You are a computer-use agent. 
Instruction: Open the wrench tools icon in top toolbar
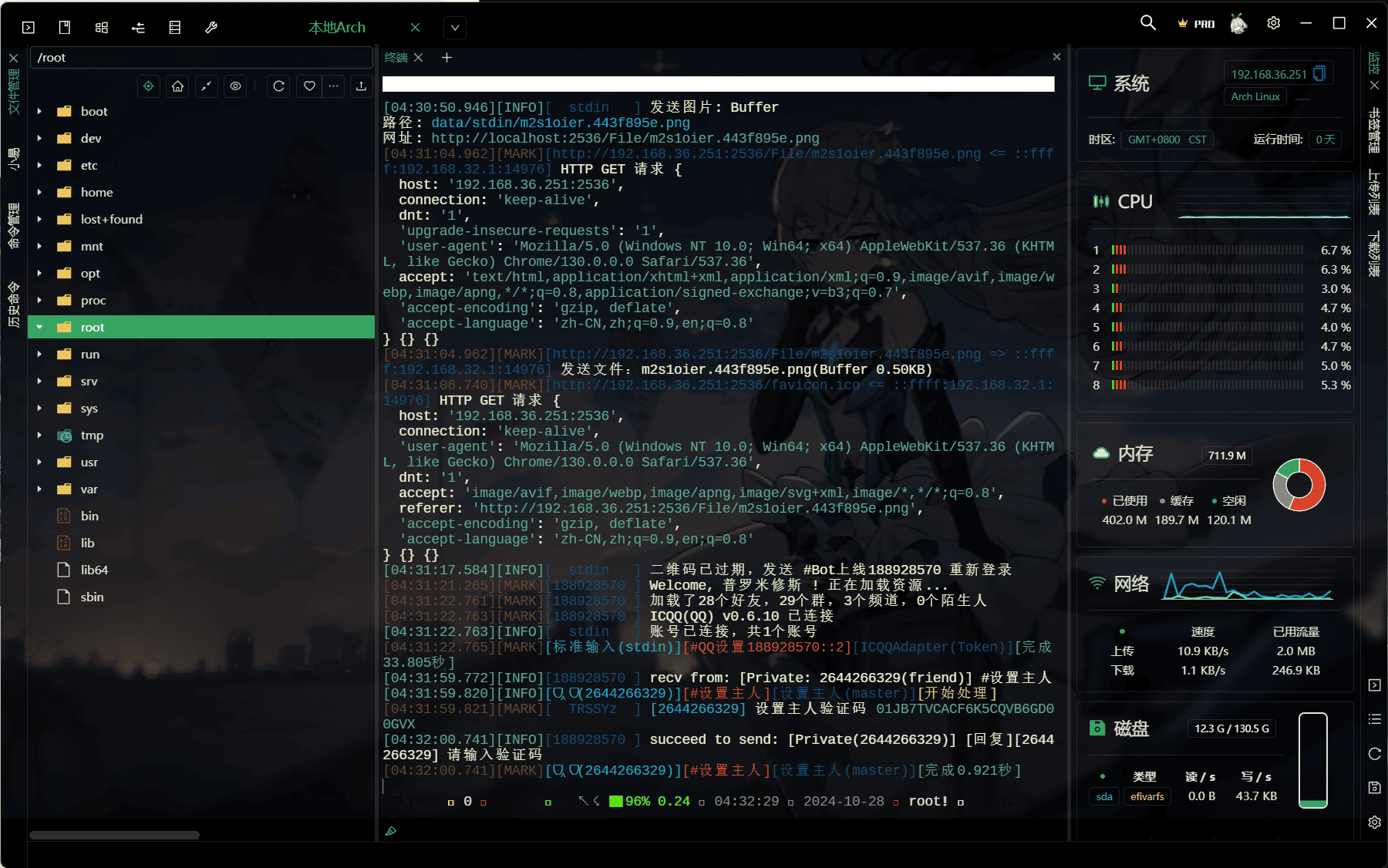point(211,28)
